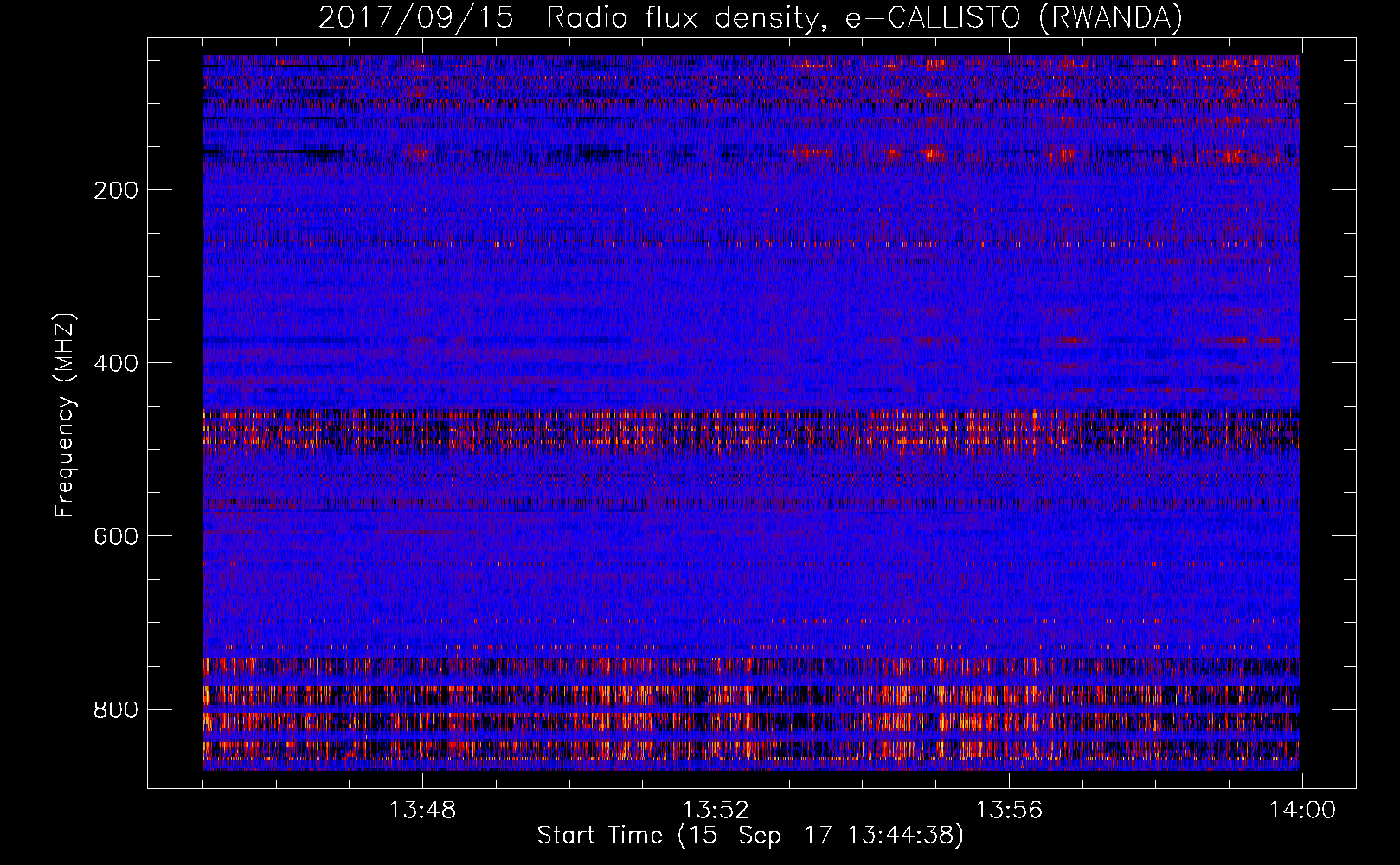Click the 14:00 time tick label
1400x865 pixels.
pos(1302,811)
